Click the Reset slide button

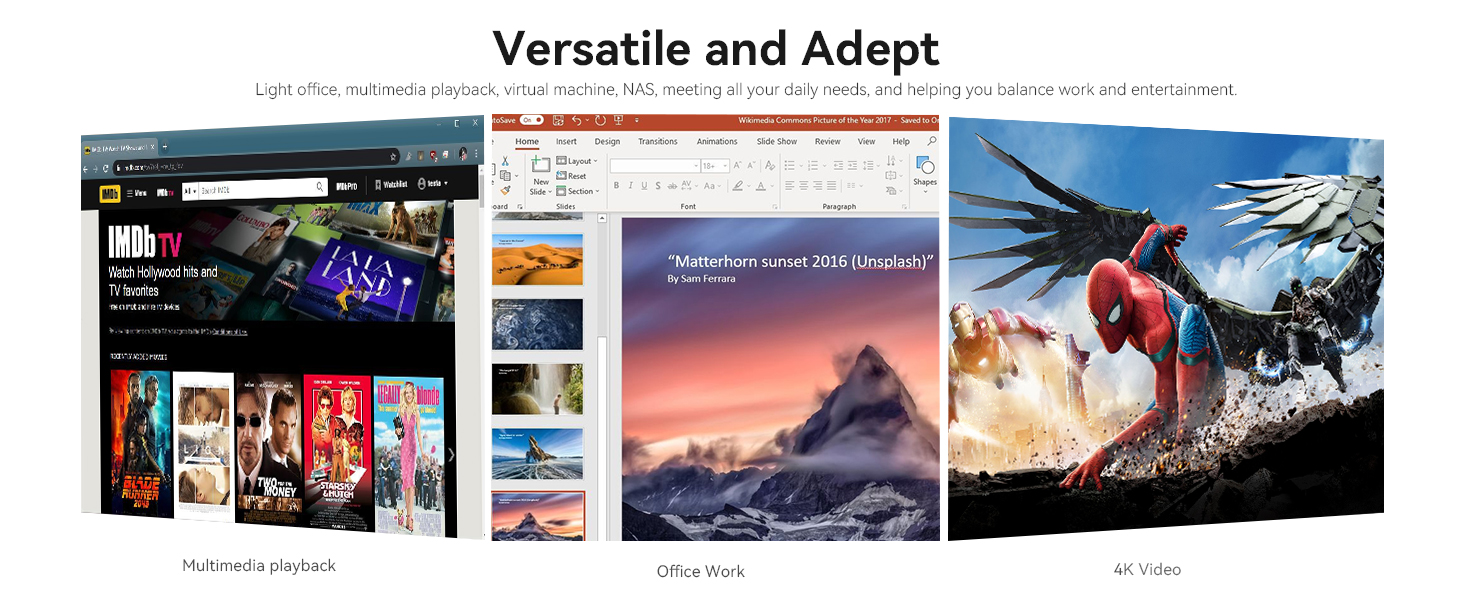(x=571, y=176)
